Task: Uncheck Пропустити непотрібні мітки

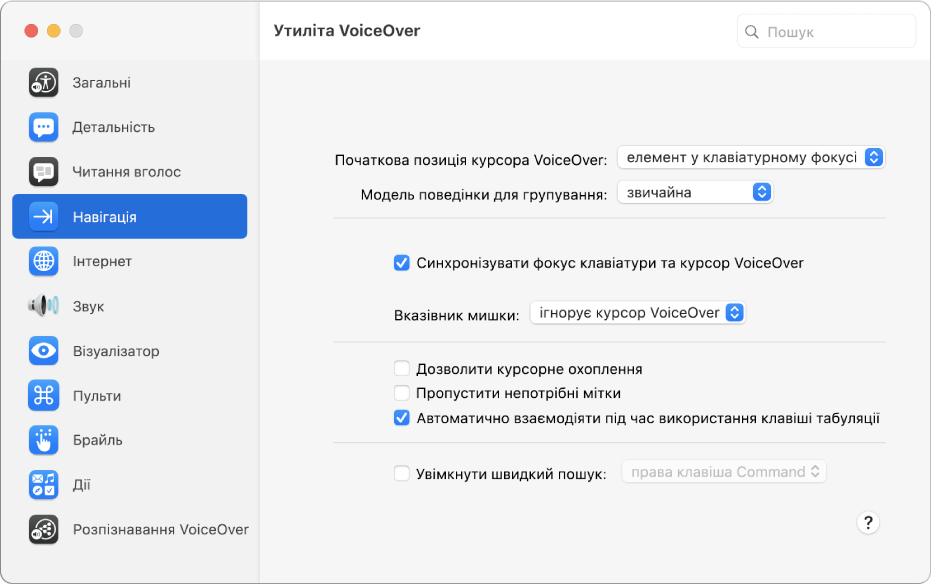Action: [402, 393]
